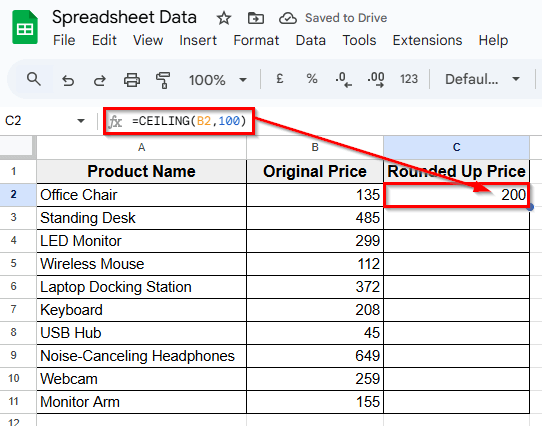Undo the last action
The height and width of the screenshot is (426, 542).
68,80
